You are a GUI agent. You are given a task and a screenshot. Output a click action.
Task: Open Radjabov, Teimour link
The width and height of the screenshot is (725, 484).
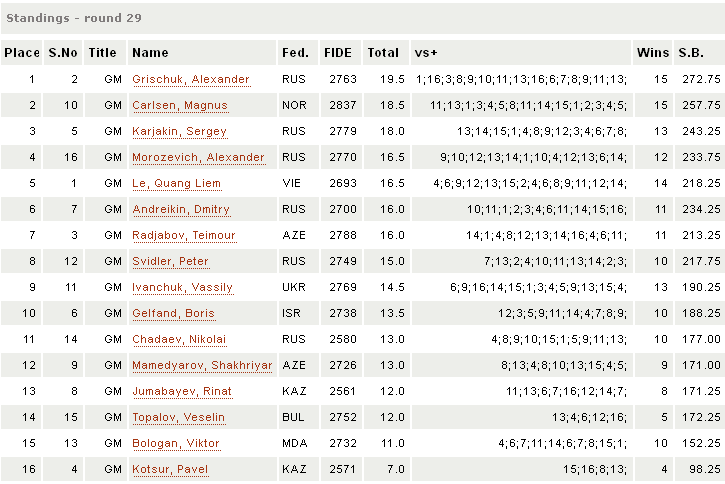pyautogui.click(x=182, y=236)
